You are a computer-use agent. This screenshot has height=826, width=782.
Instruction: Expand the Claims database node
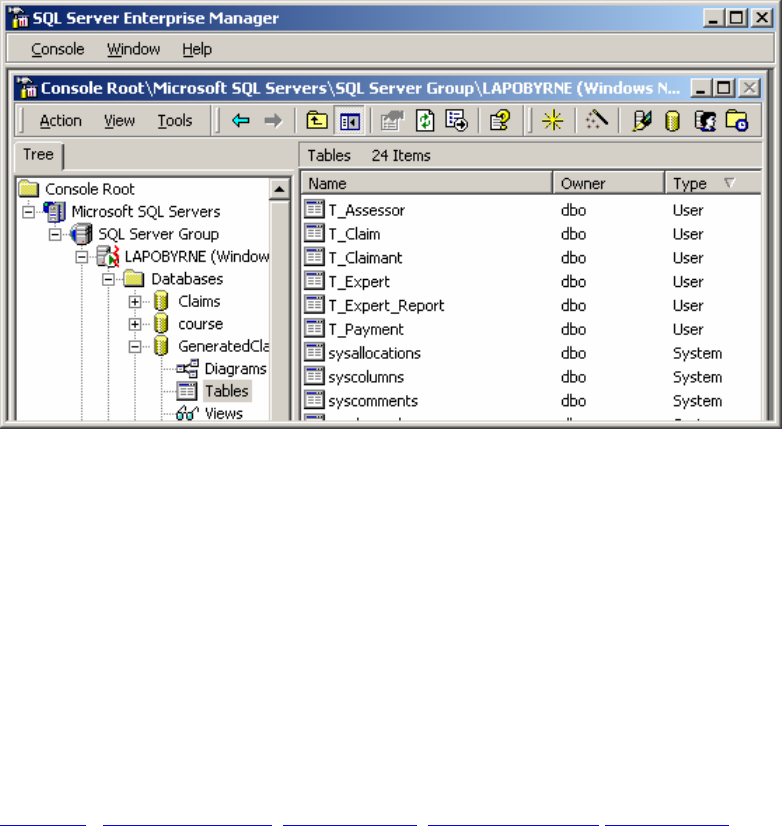tap(135, 302)
